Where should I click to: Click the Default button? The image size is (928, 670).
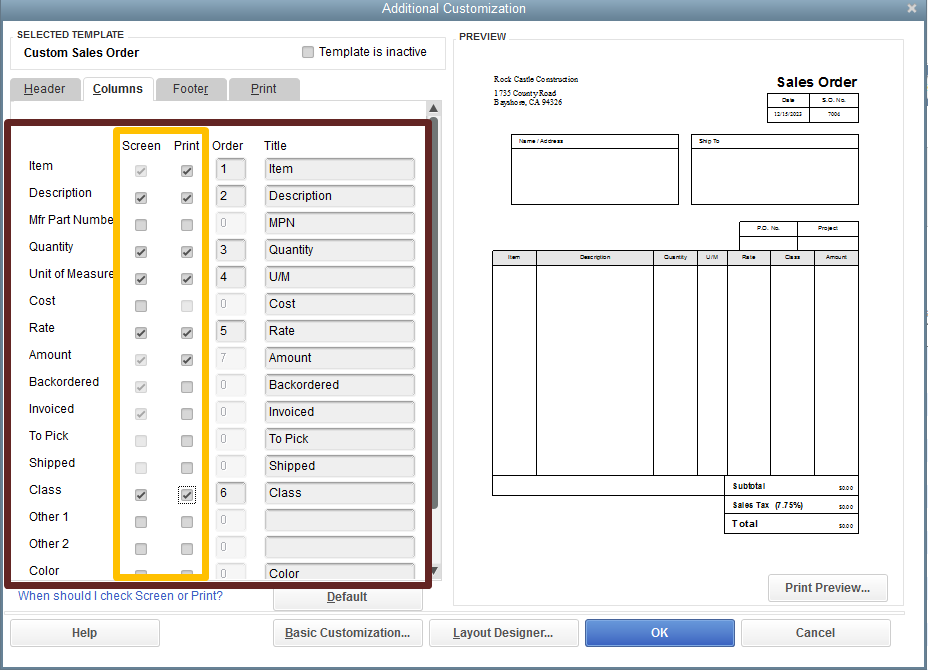click(347, 598)
